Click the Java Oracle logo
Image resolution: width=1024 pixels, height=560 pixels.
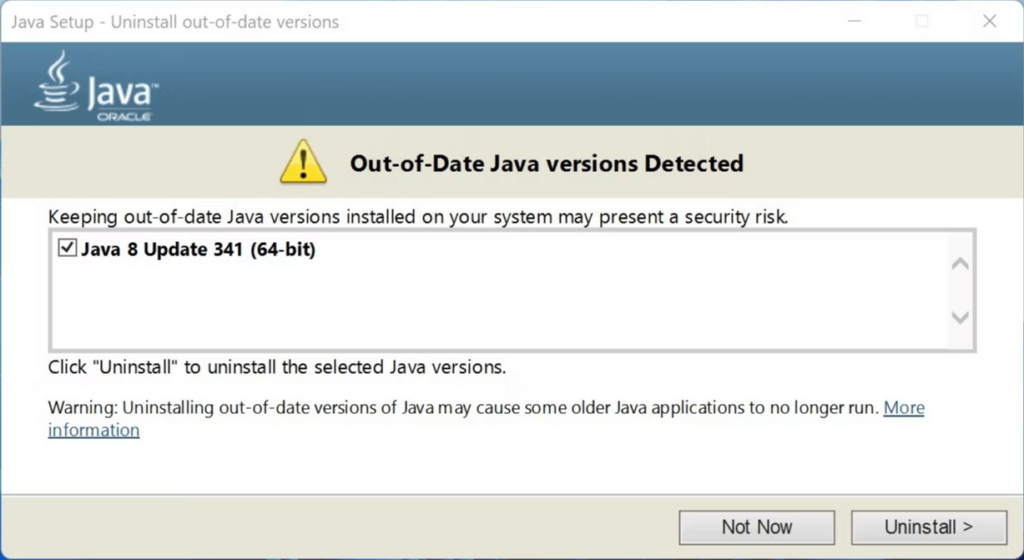click(x=96, y=88)
